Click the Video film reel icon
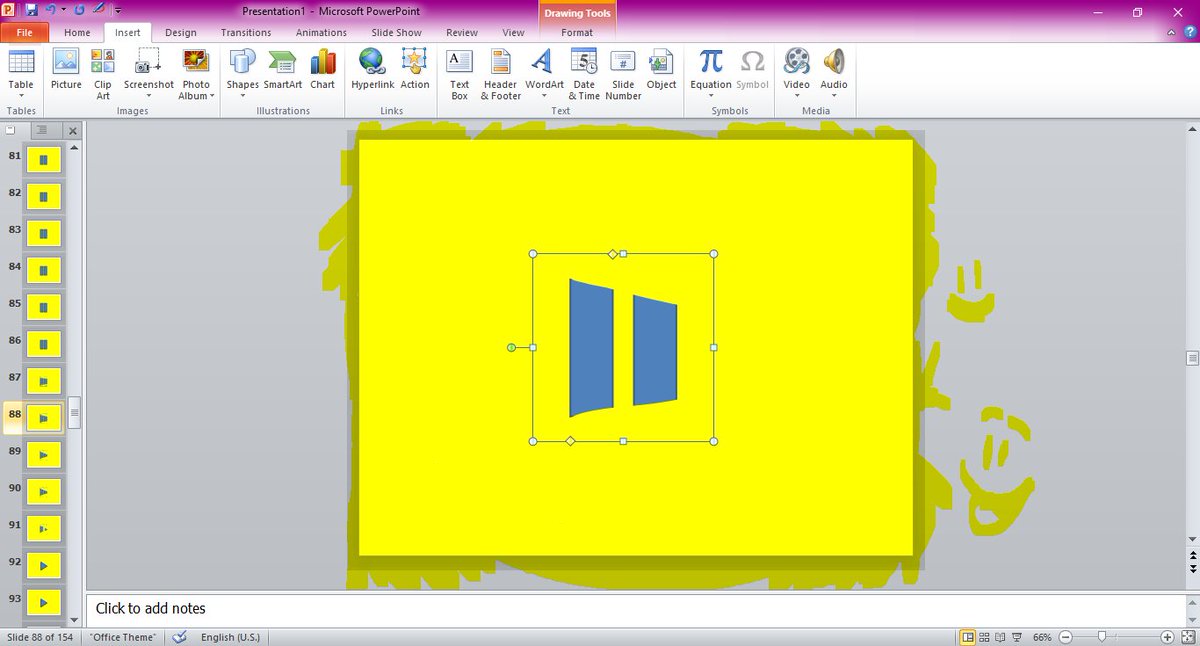1200x646 pixels. [x=796, y=61]
